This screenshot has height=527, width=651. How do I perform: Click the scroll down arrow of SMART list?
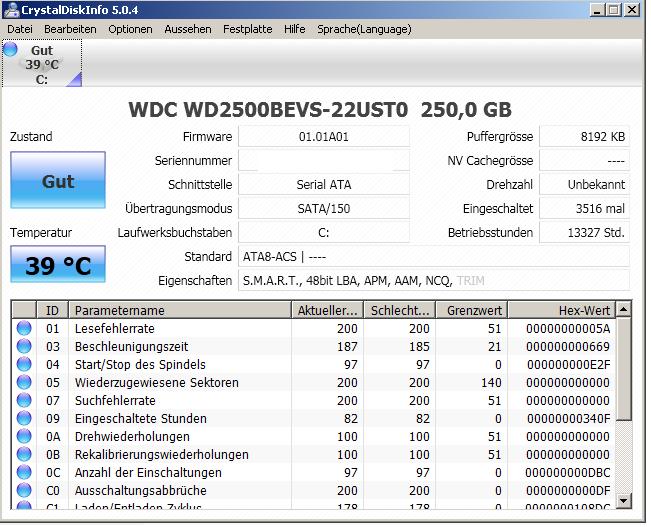624,500
